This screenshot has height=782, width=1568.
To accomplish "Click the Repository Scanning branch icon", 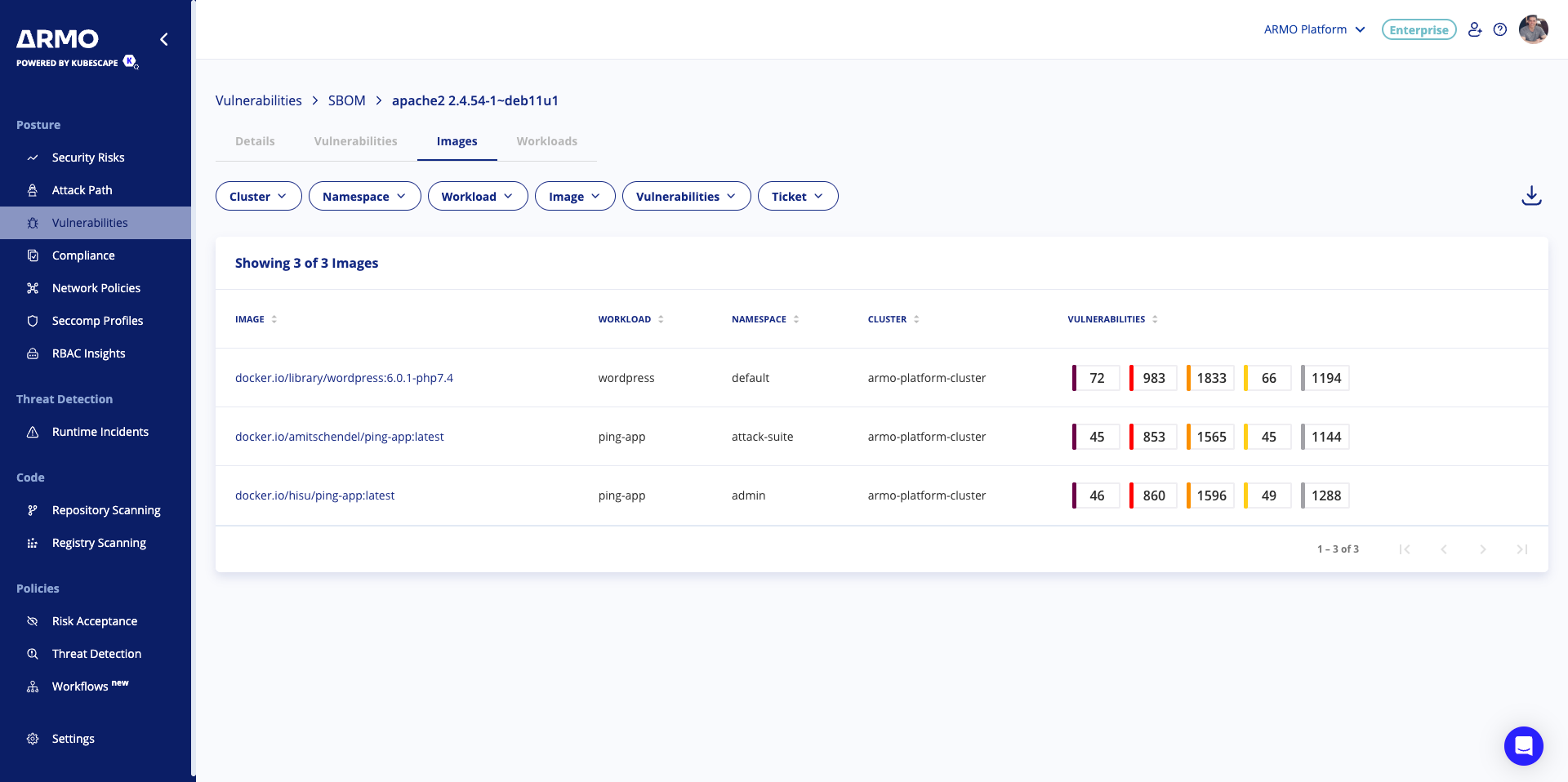I will pyautogui.click(x=33, y=510).
